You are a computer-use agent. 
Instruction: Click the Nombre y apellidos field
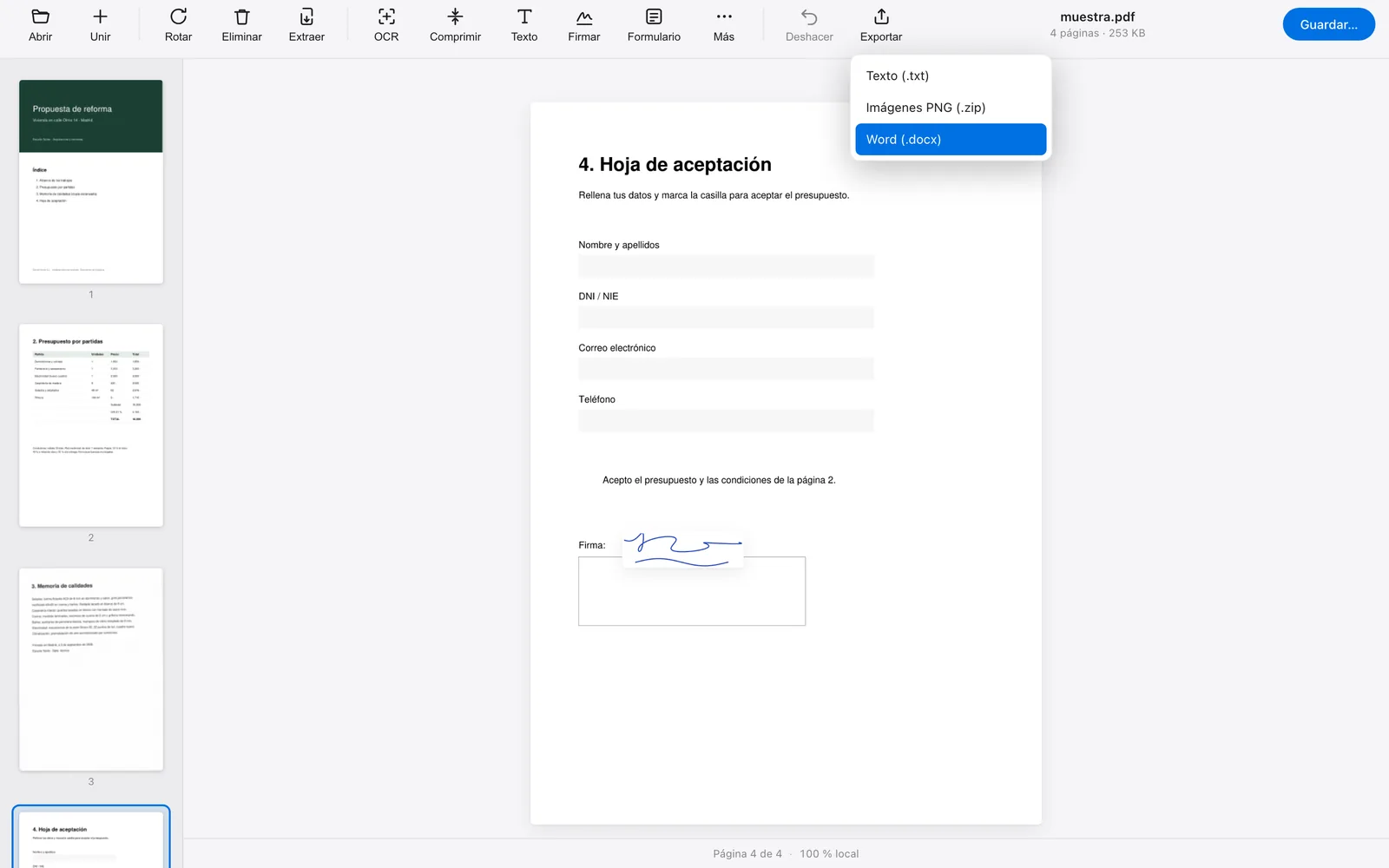click(726, 266)
